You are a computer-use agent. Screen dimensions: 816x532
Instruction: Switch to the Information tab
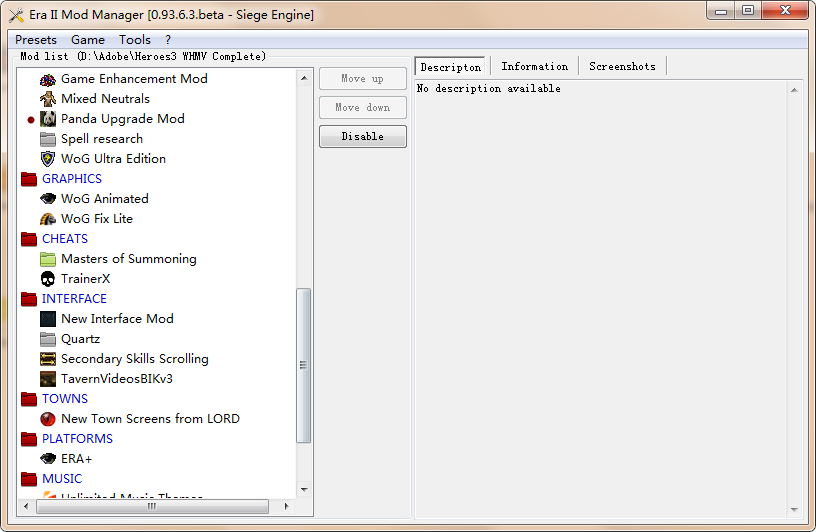(534, 66)
